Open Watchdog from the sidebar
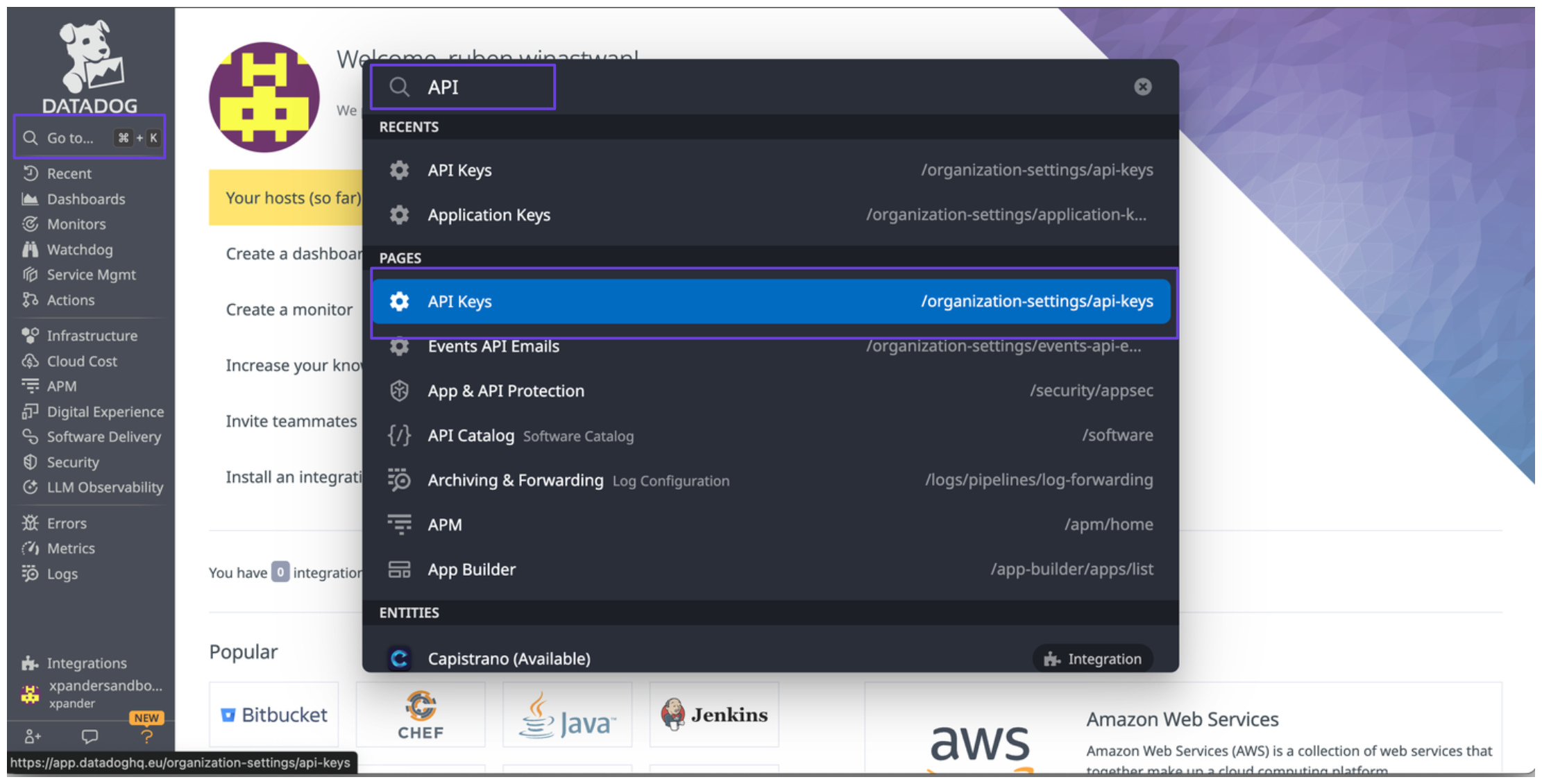 tap(79, 250)
